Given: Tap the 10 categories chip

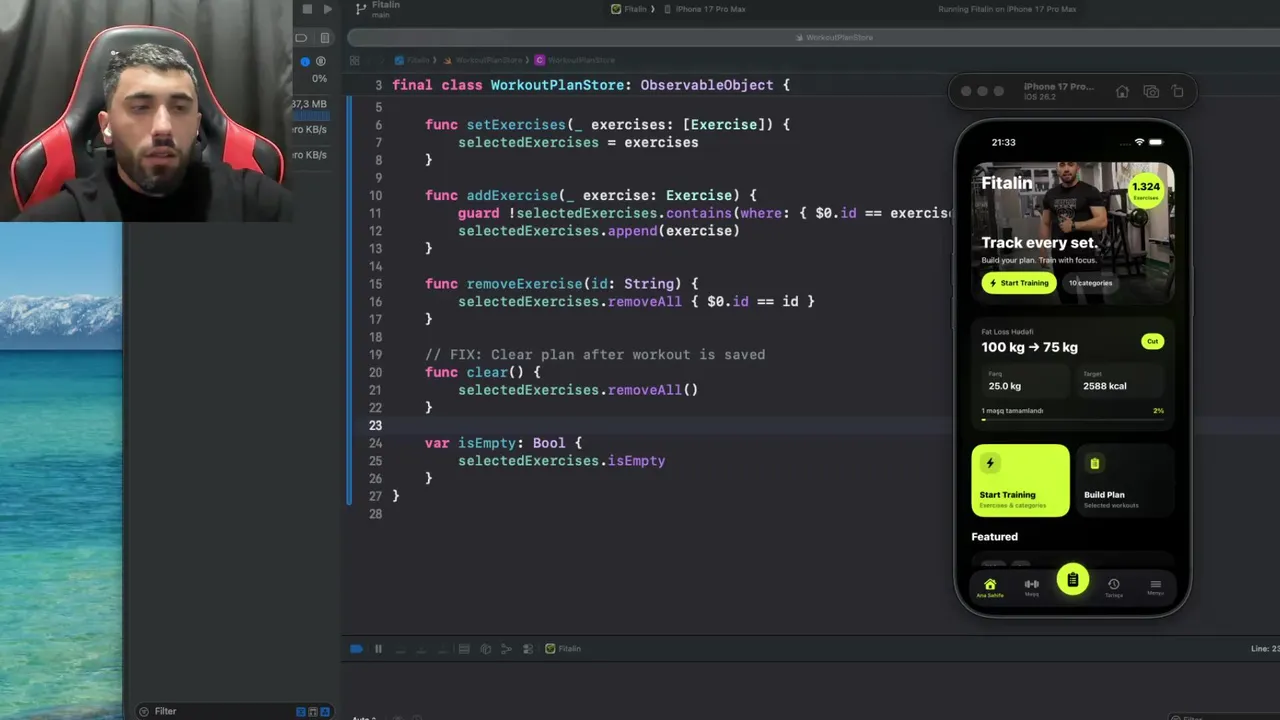Looking at the screenshot, I should pyautogui.click(x=1090, y=283).
